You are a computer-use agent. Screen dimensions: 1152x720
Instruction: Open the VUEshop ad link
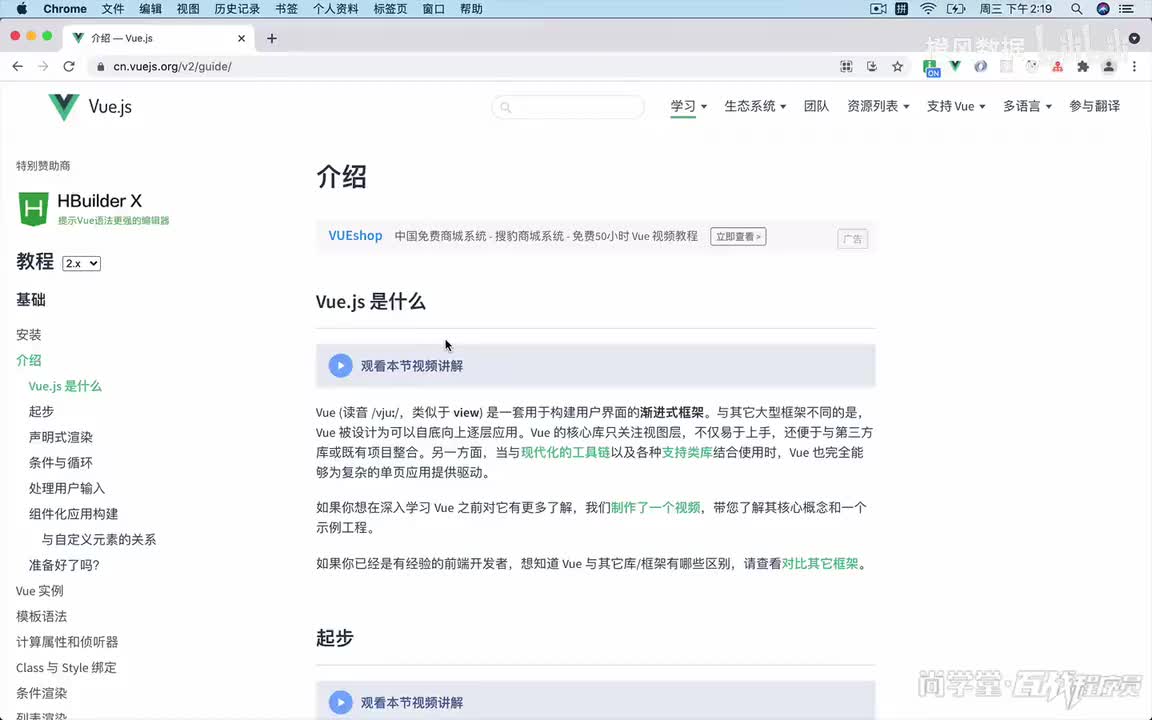point(356,236)
